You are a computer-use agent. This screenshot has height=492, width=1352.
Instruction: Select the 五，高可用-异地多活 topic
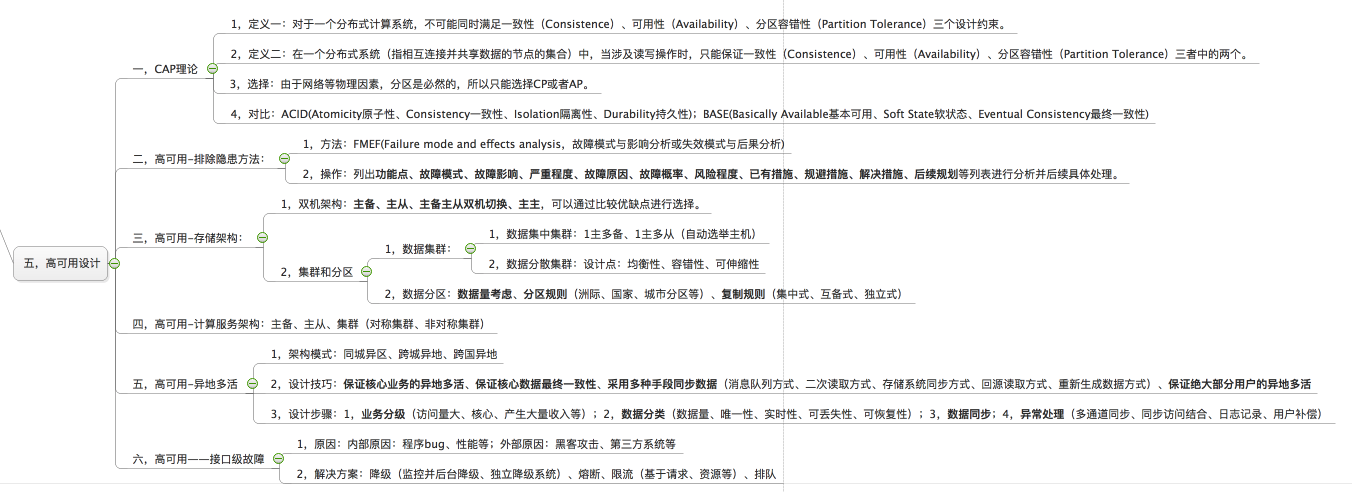pyautogui.click(x=185, y=382)
